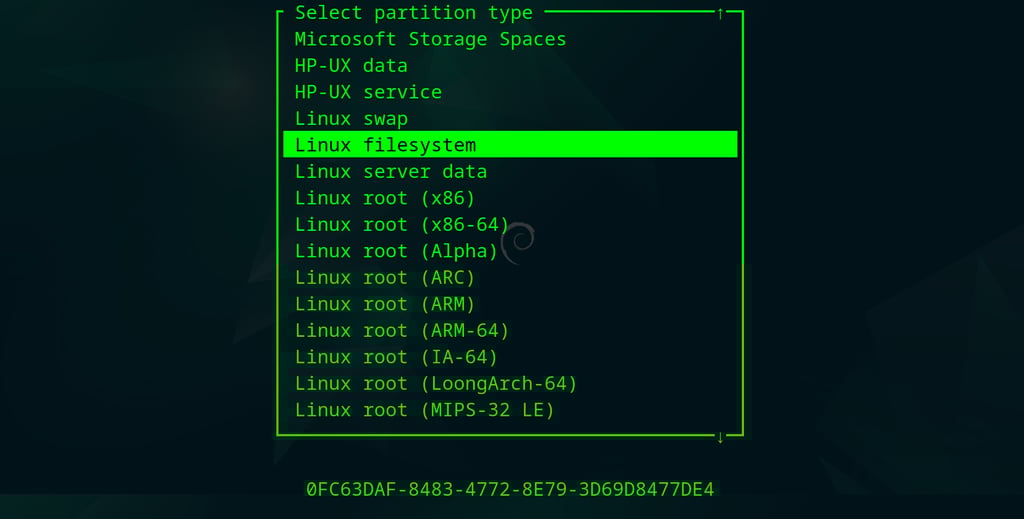Screen dimensions: 1024x519
Task: Pick Linux swap partition type
Action: [351, 119]
